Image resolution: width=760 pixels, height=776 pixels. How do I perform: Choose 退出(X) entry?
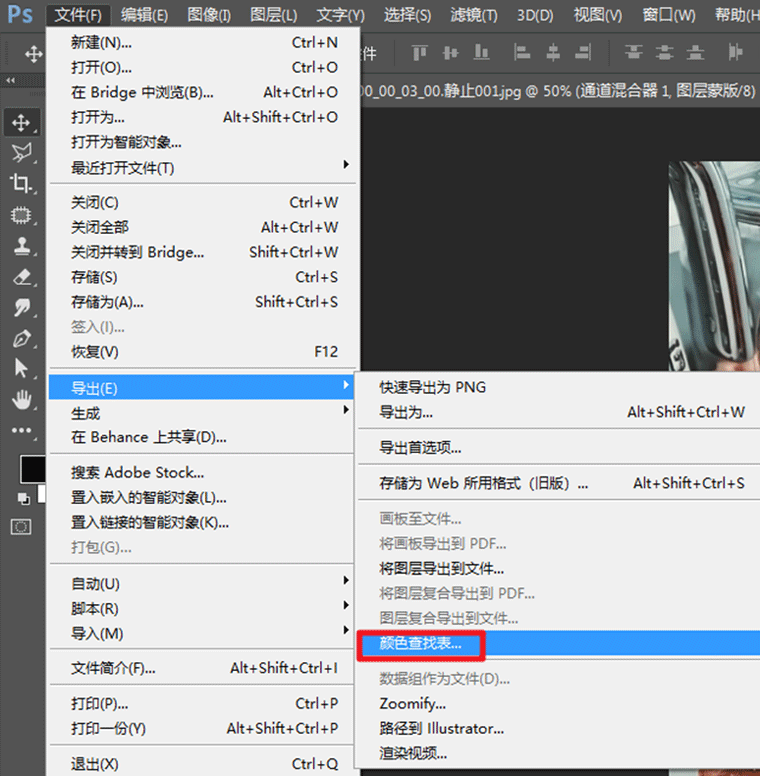click(202, 764)
